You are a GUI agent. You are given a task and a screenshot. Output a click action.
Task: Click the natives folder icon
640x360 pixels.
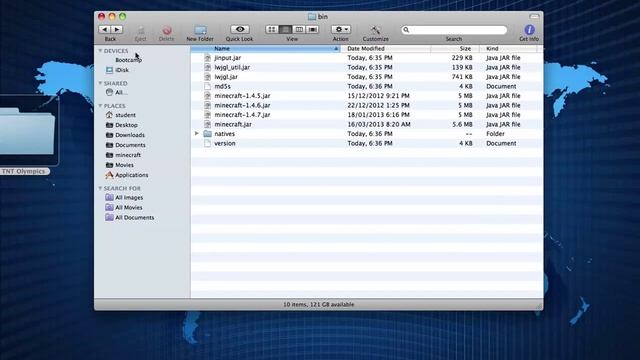(207, 133)
